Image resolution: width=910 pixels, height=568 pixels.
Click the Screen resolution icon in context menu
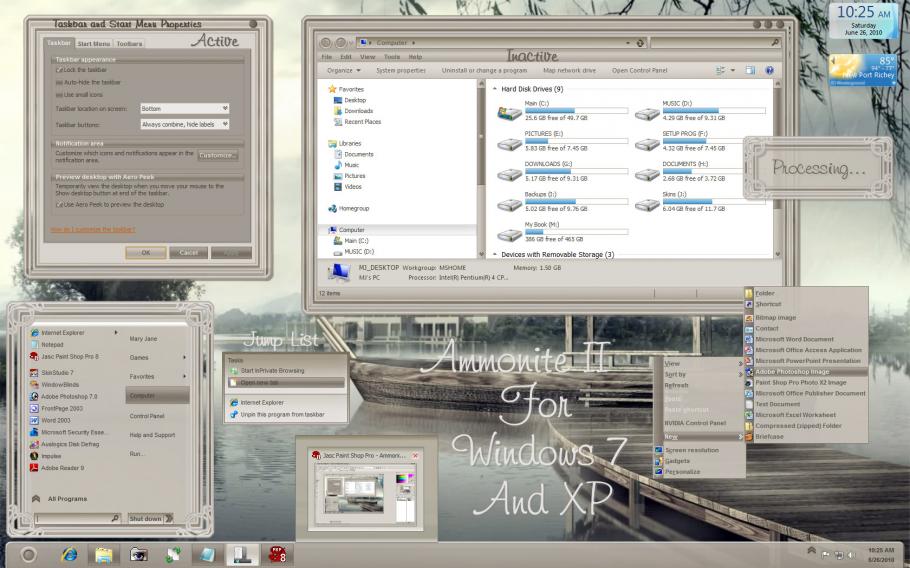coord(659,450)
